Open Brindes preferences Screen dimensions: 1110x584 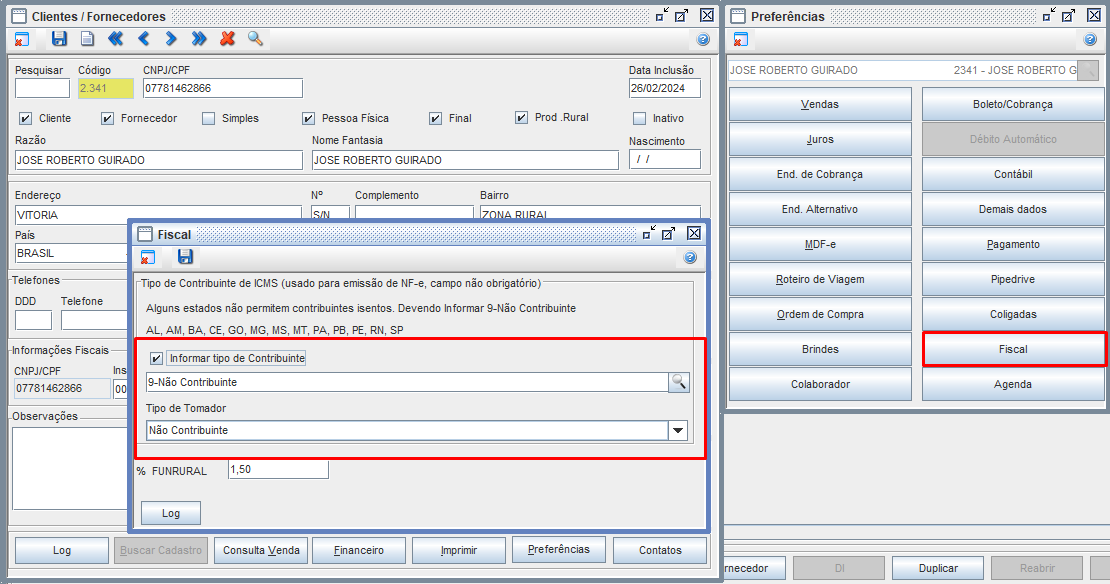coord(820,350)
